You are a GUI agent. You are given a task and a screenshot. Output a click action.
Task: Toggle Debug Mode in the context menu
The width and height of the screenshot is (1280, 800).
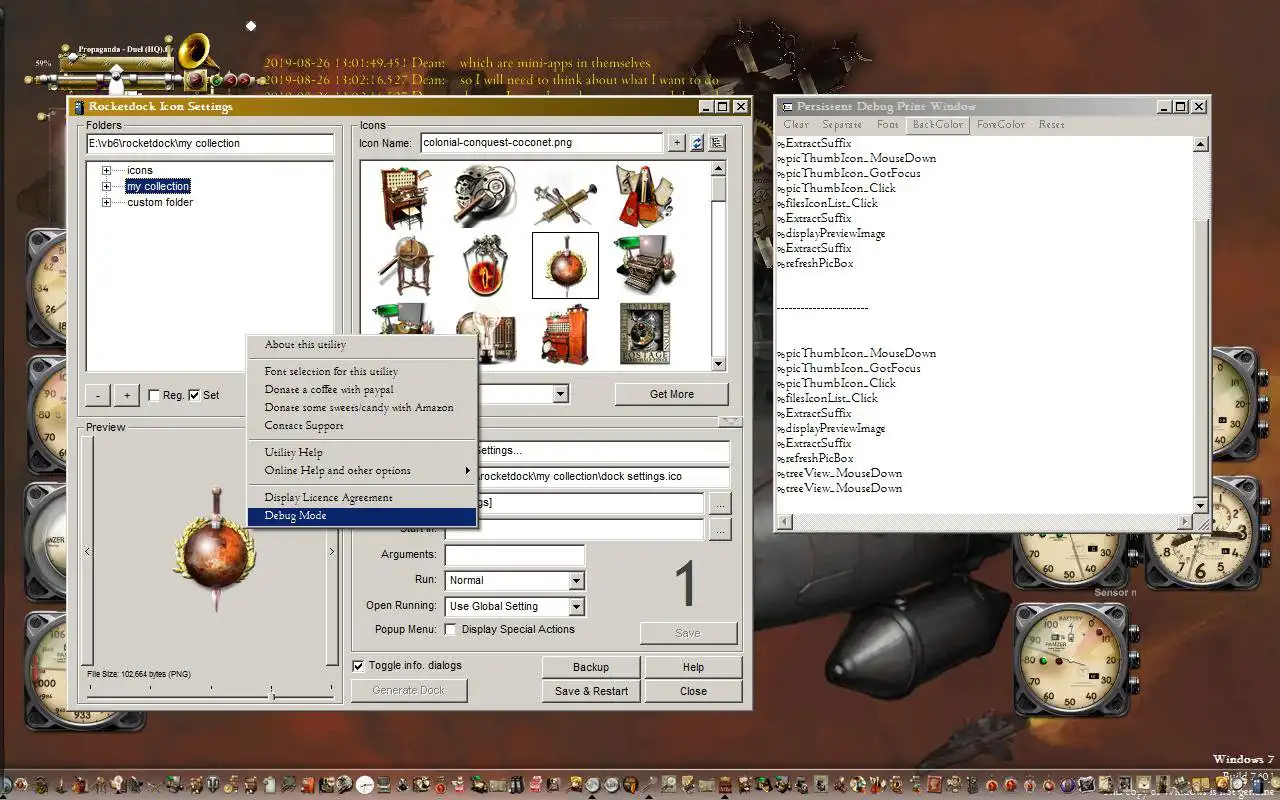coord(362,516)
